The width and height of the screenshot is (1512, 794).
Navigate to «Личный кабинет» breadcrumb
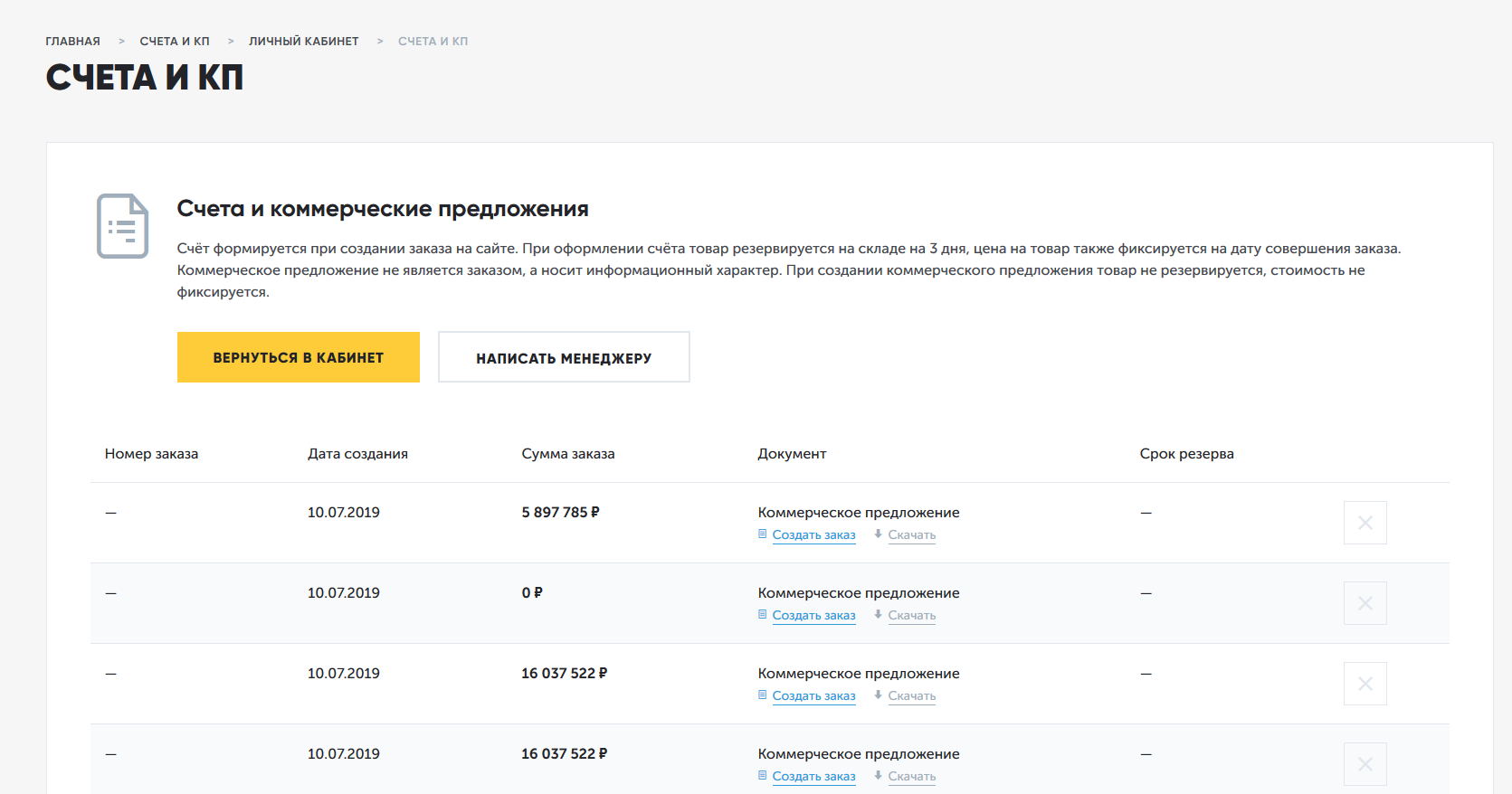point(303,42)
